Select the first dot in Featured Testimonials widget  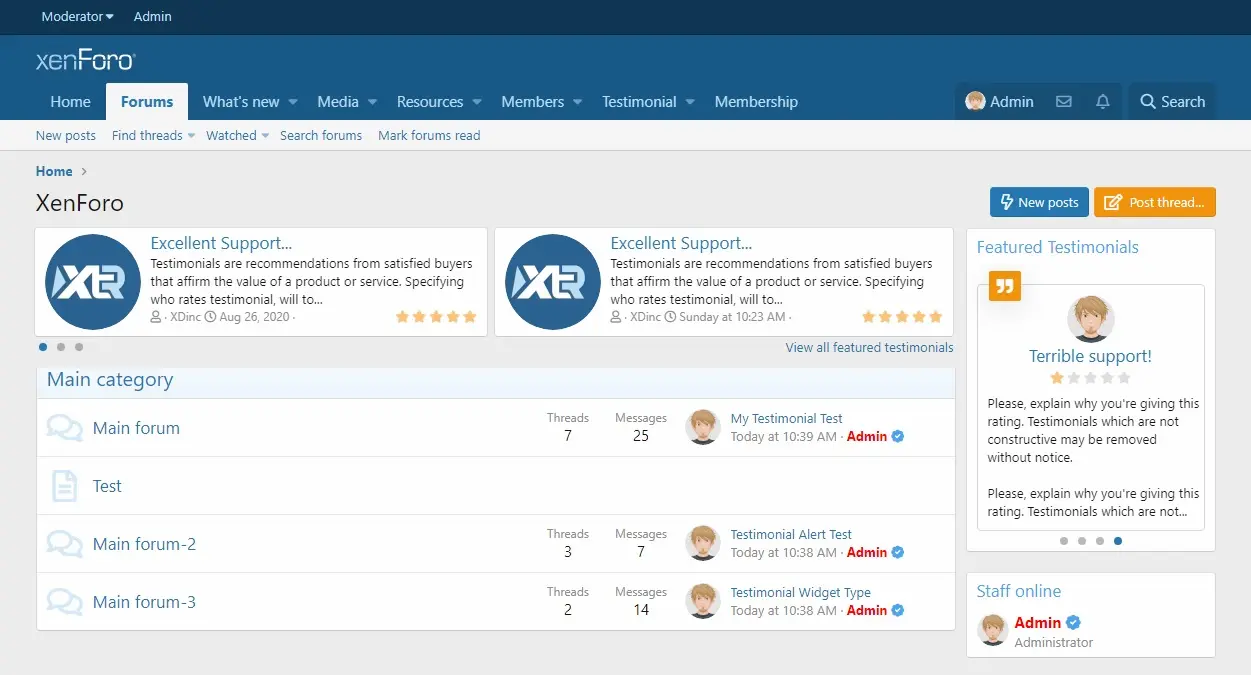(x=1064, y=541)
